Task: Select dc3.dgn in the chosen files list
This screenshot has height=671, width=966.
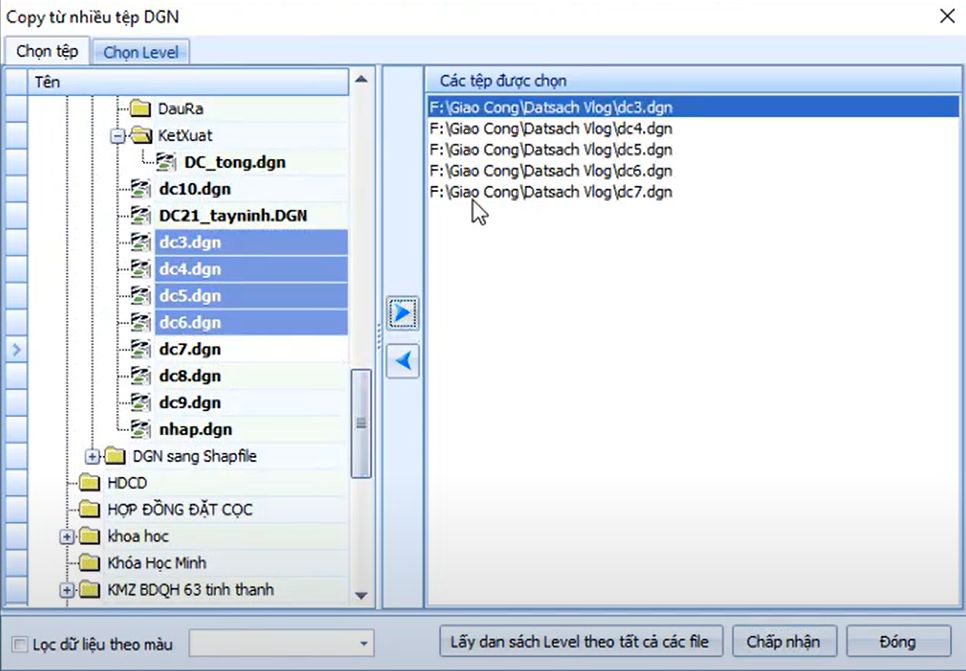Action: [554, 107]
